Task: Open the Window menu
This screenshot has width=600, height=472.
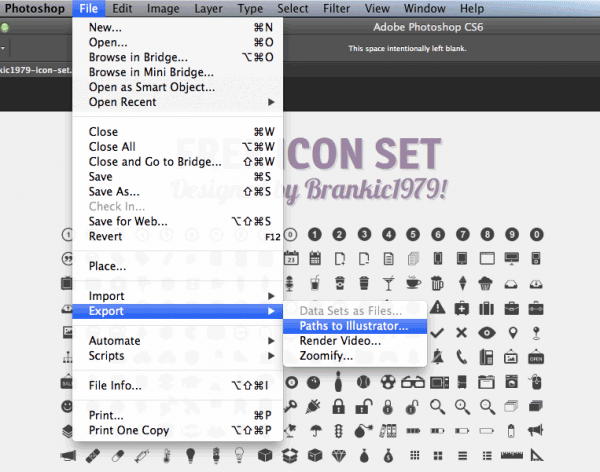Action: click(424, 8)
